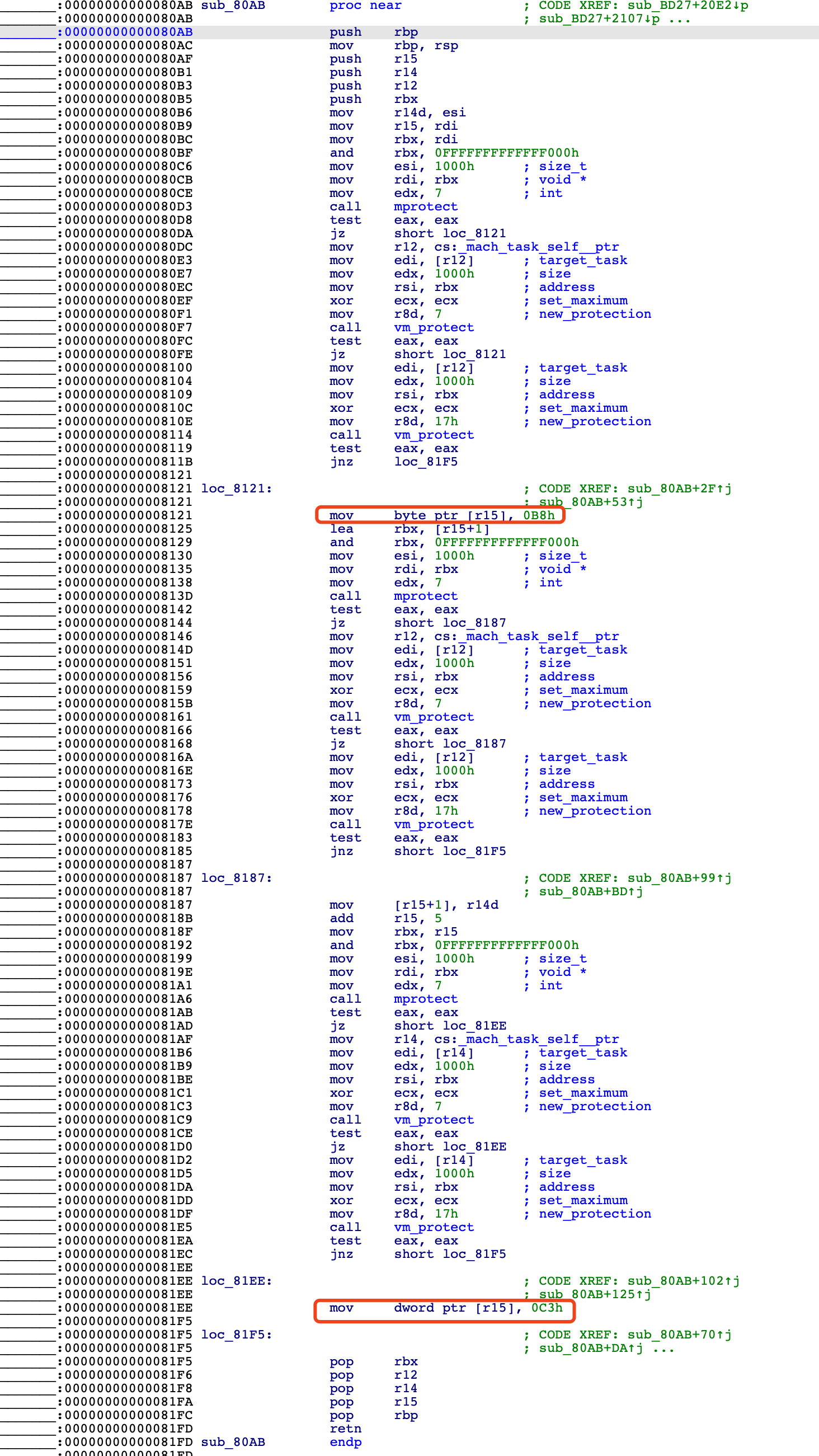The width and height of the screenshot is (819, 1456).
Task: Click 'short loc_81F5' jump target at 81EC
Action: click(x=450, y=1254)
